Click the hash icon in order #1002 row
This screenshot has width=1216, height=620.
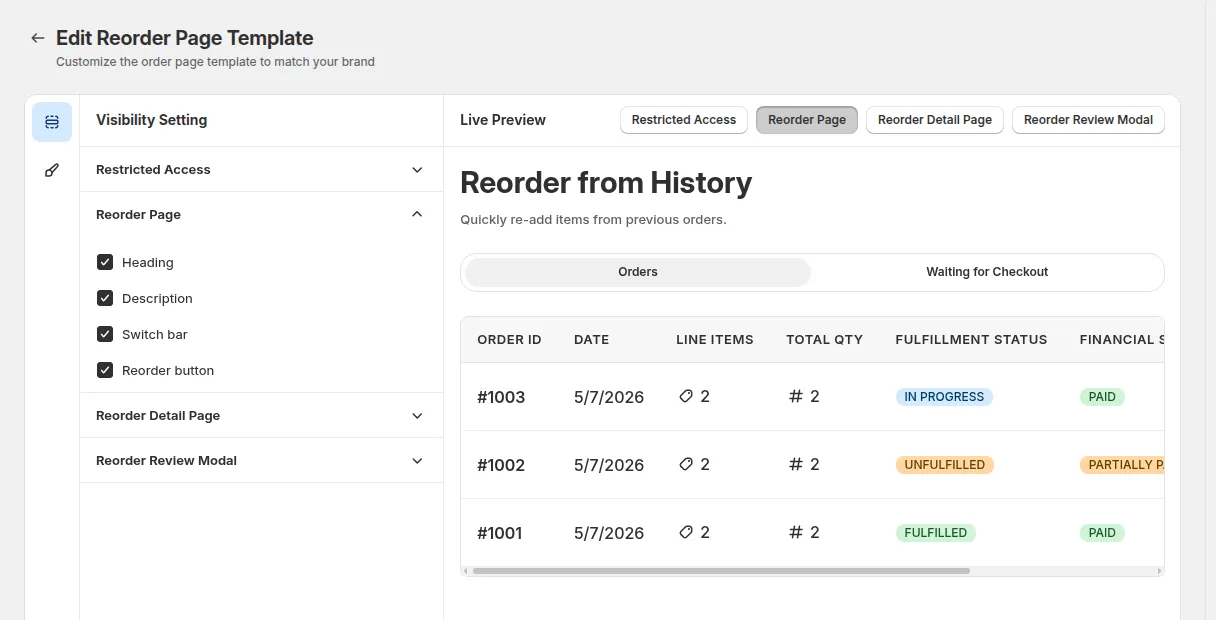796,465
